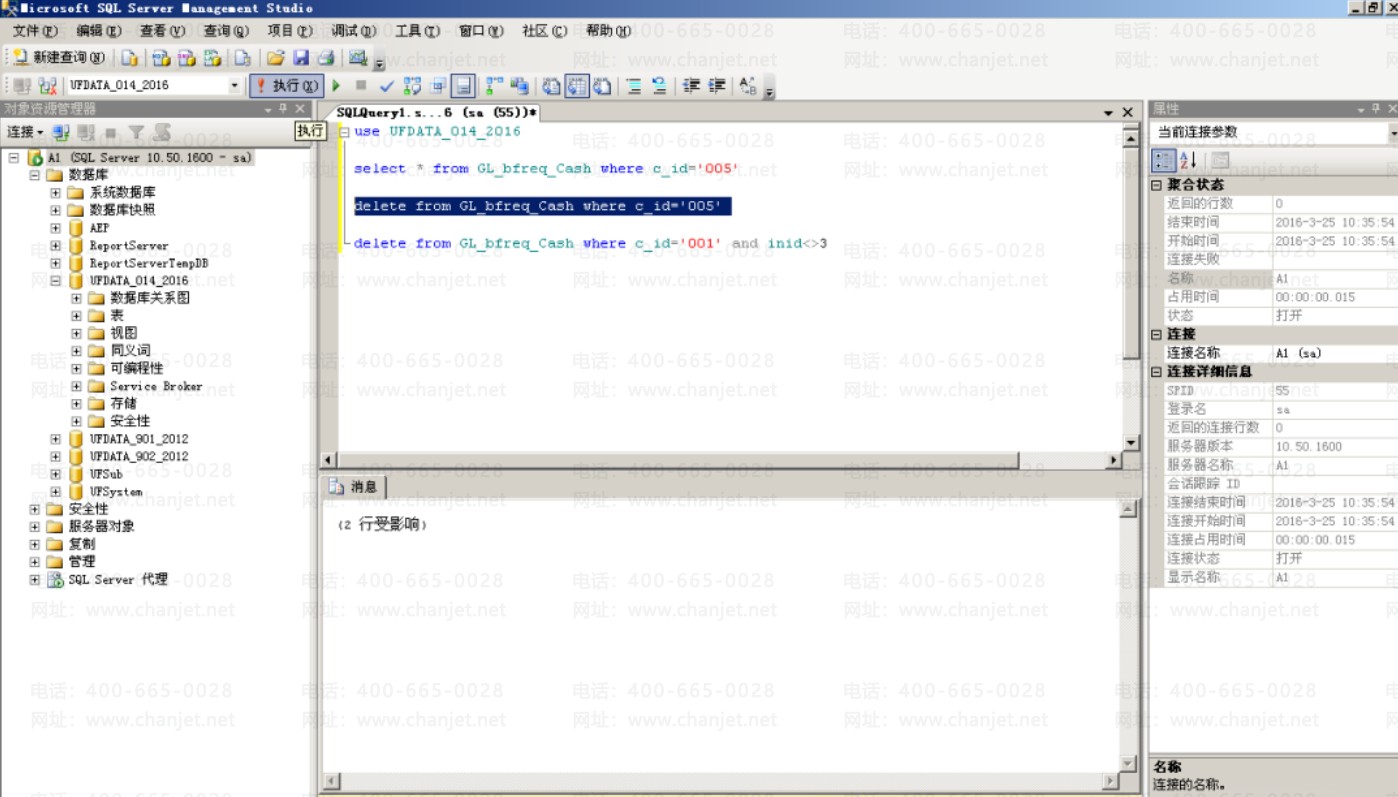1398x797 pixels.
Task: Click the 新建查询 (New Query) toolbar button
Action: tap(59, 58)
